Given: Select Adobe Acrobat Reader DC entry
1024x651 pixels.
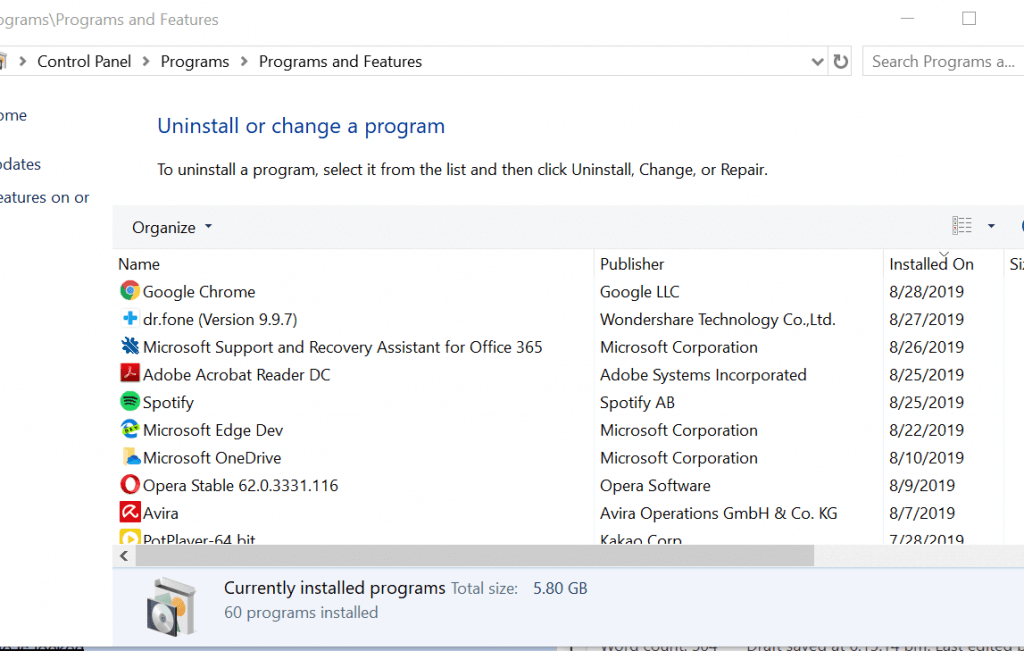Looking at the screenshot, I should coord(236,375).
